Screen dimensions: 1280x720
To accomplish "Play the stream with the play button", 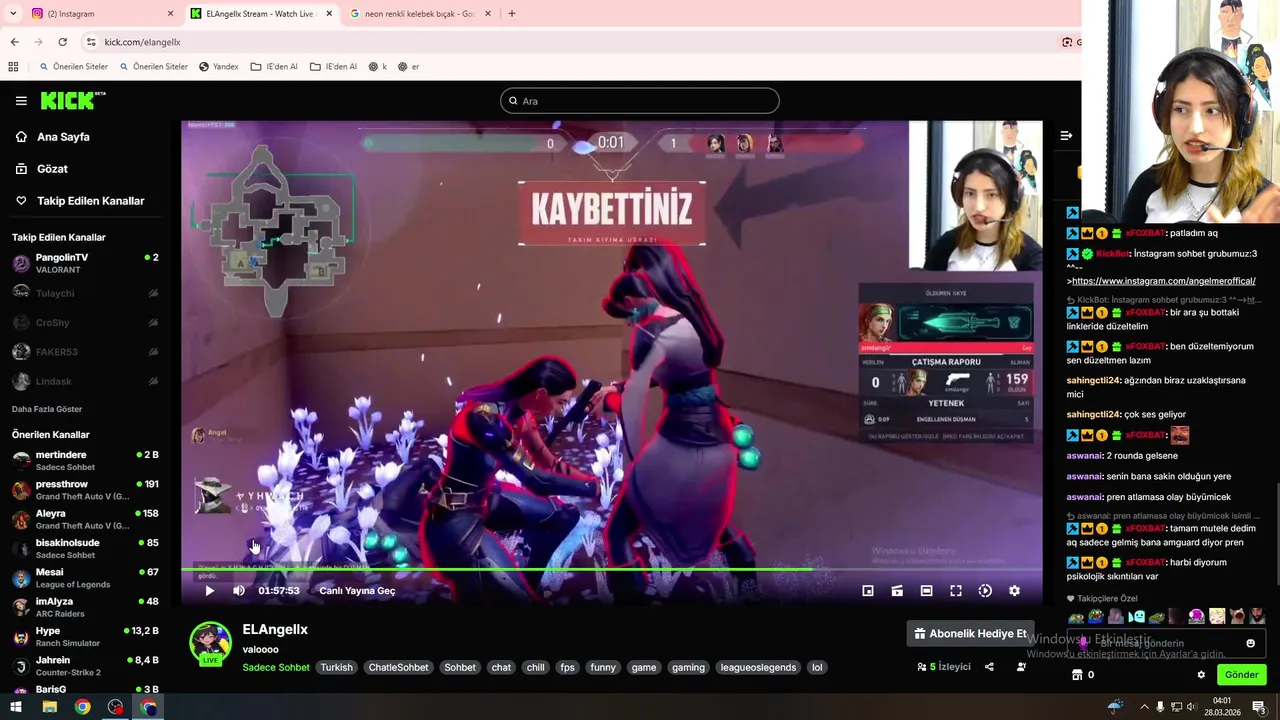I will pos(209,591).
